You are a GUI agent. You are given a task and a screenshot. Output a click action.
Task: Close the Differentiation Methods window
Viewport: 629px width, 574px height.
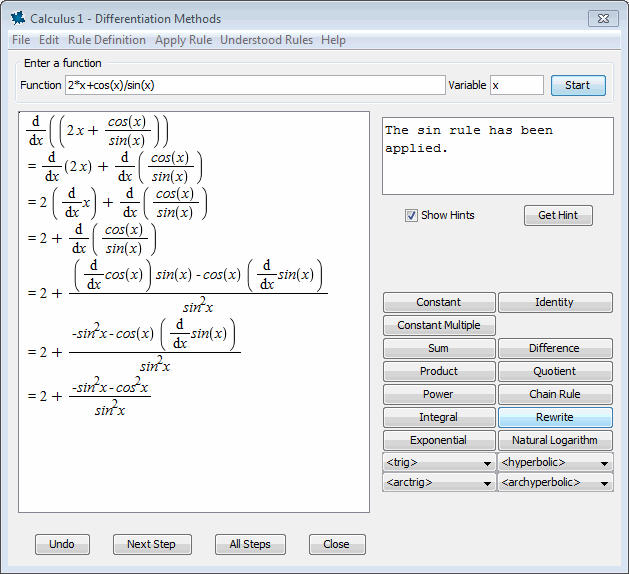click(x=602, y=18)
